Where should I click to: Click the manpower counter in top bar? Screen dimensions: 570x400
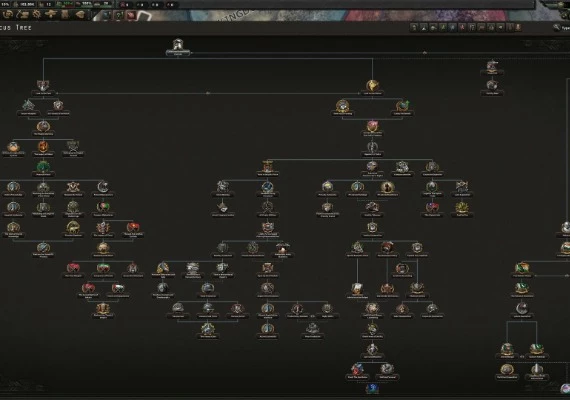25,4
